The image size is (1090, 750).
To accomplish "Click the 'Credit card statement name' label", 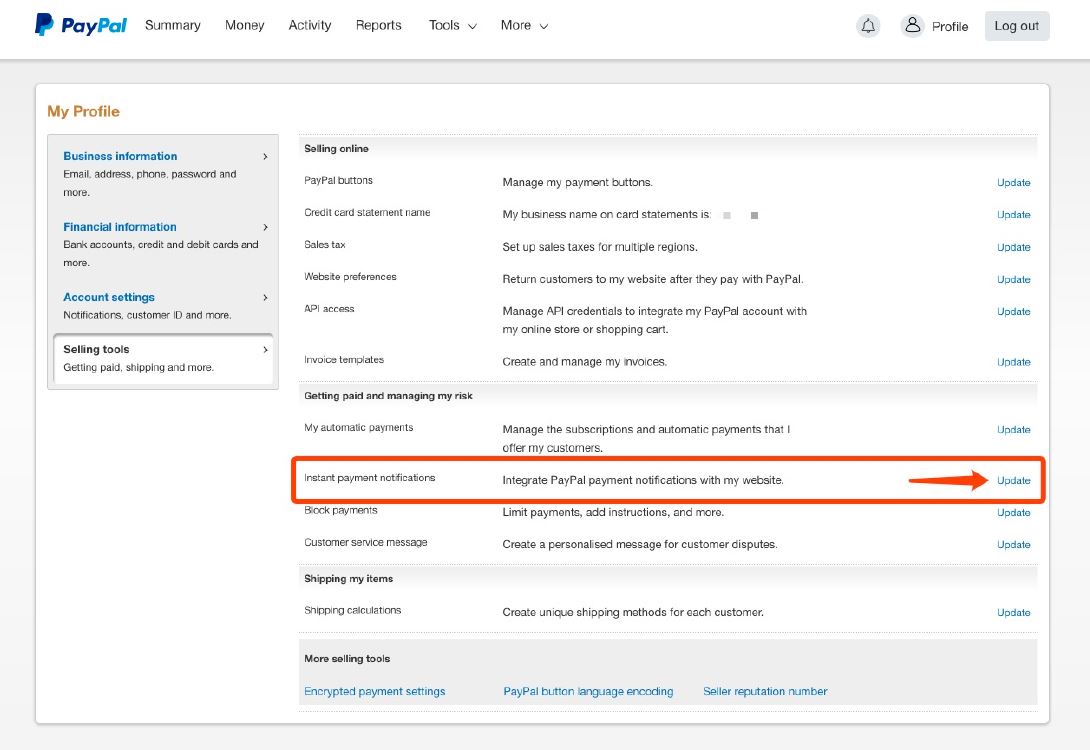I will [367, 212].
